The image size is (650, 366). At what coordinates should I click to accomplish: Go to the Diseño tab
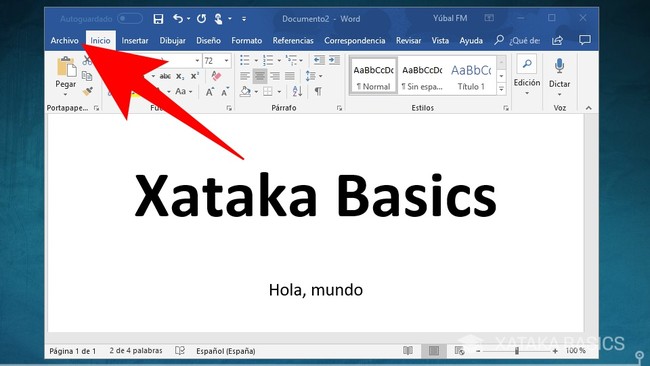pyautogui.click(x=208, y=41)
